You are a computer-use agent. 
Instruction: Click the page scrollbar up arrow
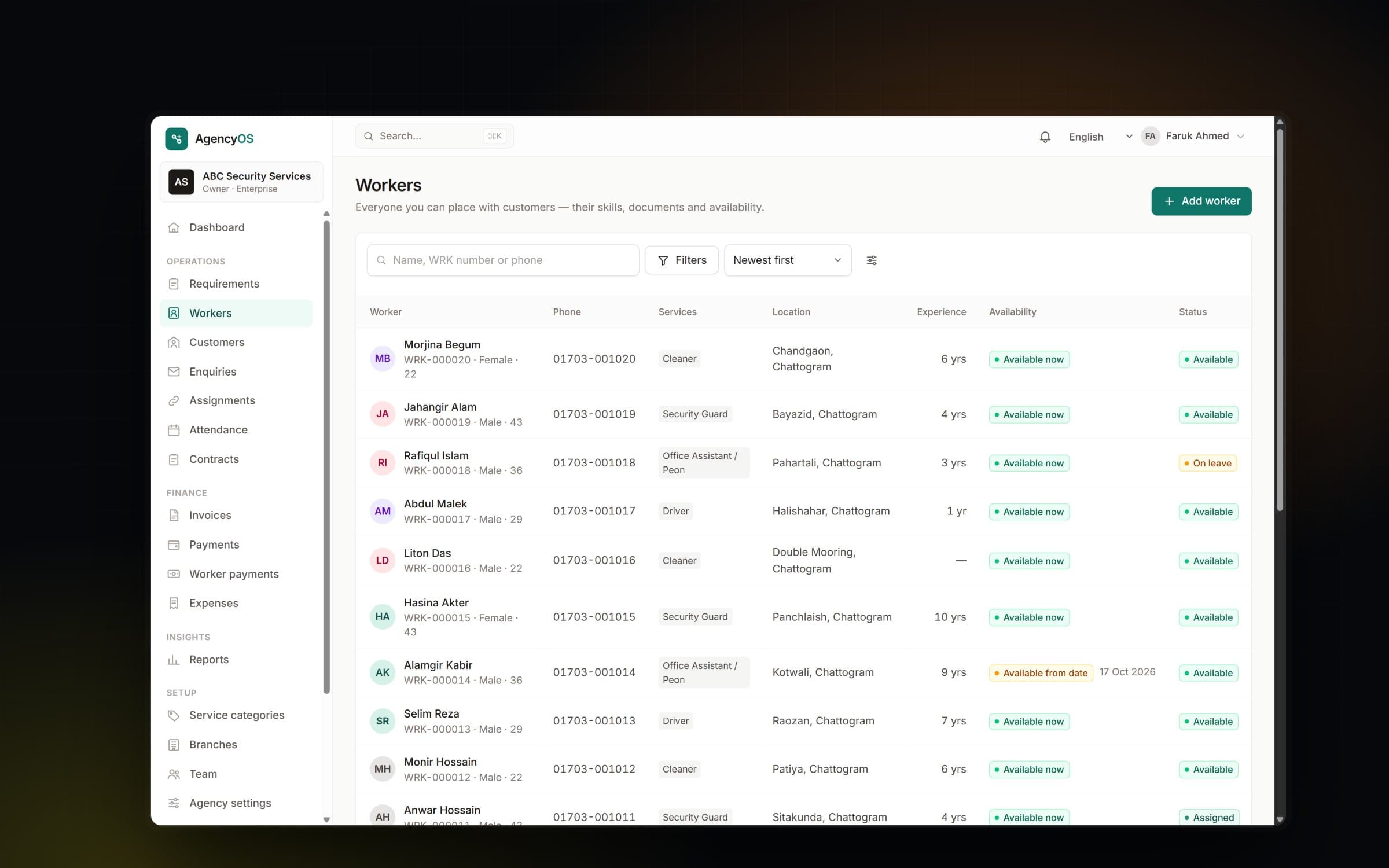pyautogui.click(x=1280, y=122)
